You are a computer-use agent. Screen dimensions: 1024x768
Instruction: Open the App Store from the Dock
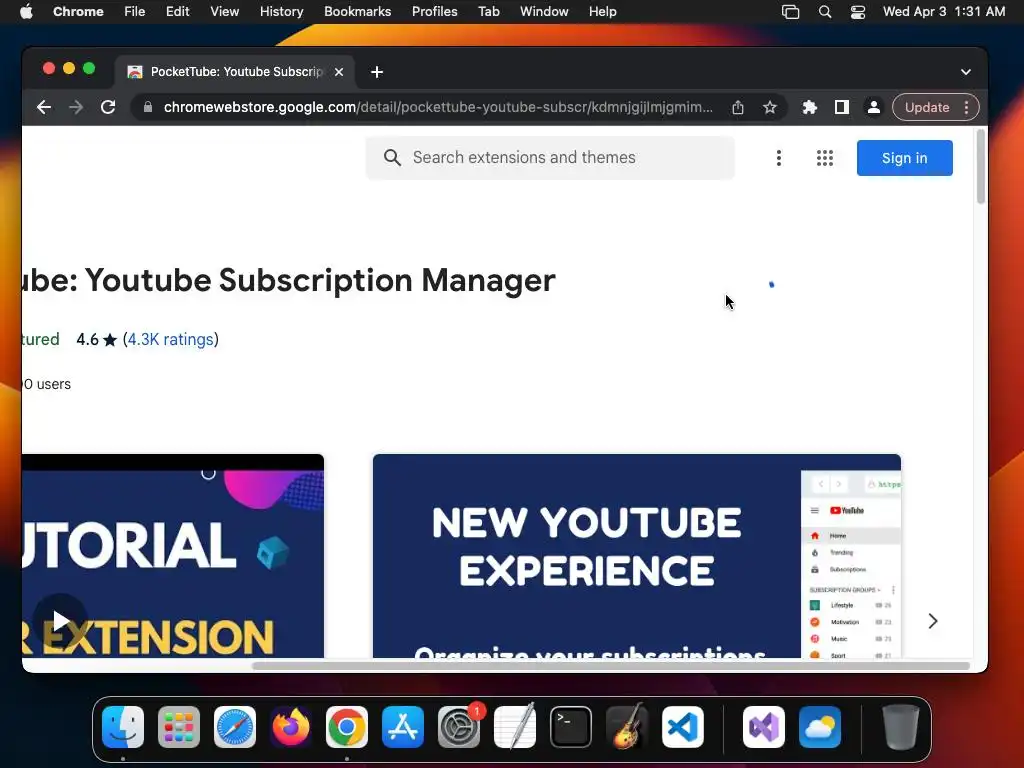pos(403,727)
